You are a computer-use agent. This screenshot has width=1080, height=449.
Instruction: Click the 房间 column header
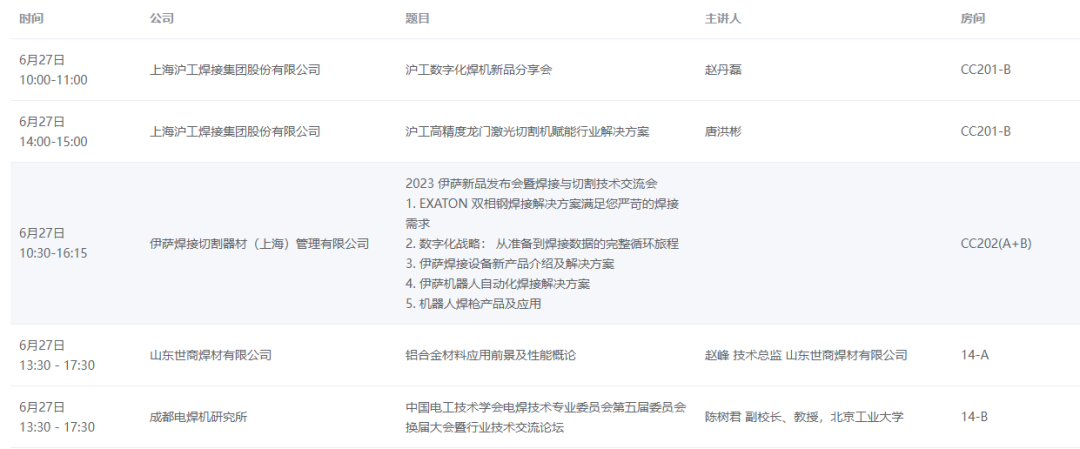point(972,19)
